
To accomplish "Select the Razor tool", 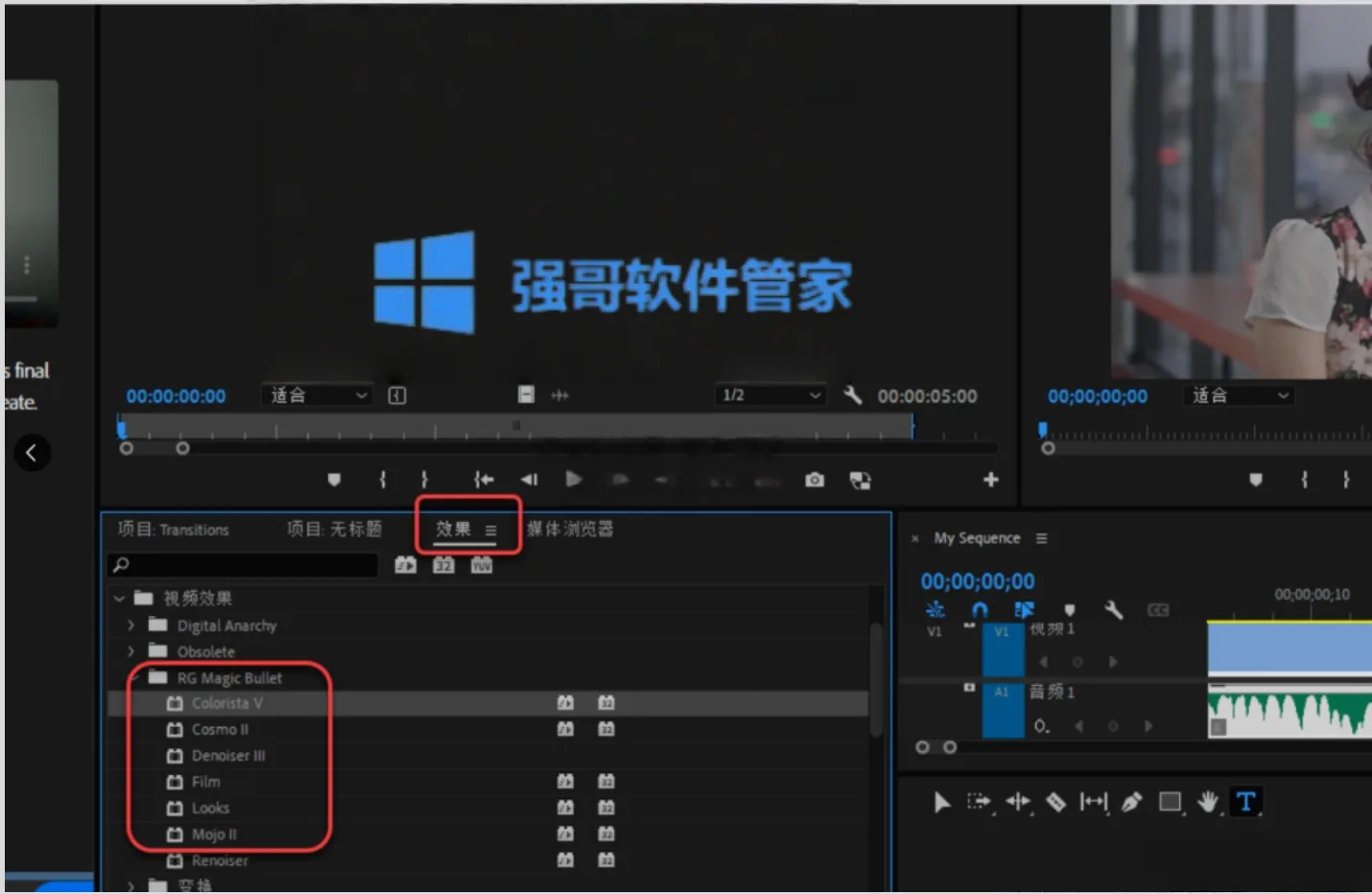I will click(x=1055, y=802).
